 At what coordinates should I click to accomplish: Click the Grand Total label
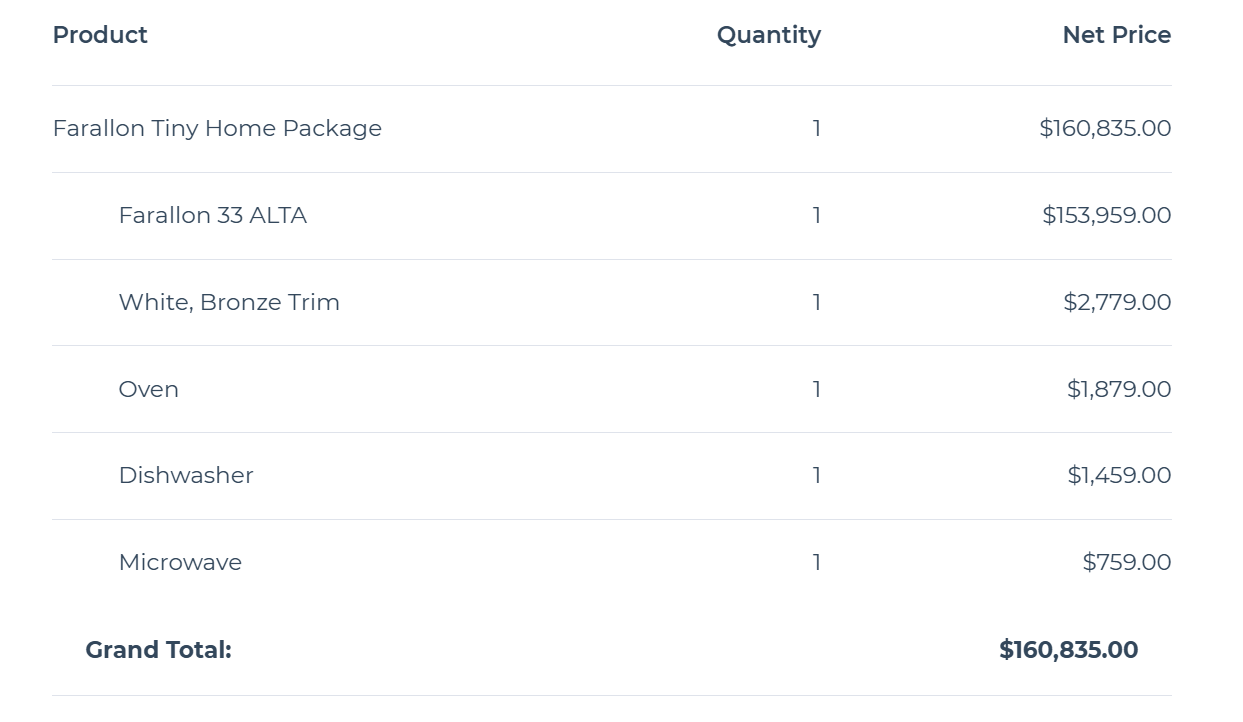click(158, 650)
